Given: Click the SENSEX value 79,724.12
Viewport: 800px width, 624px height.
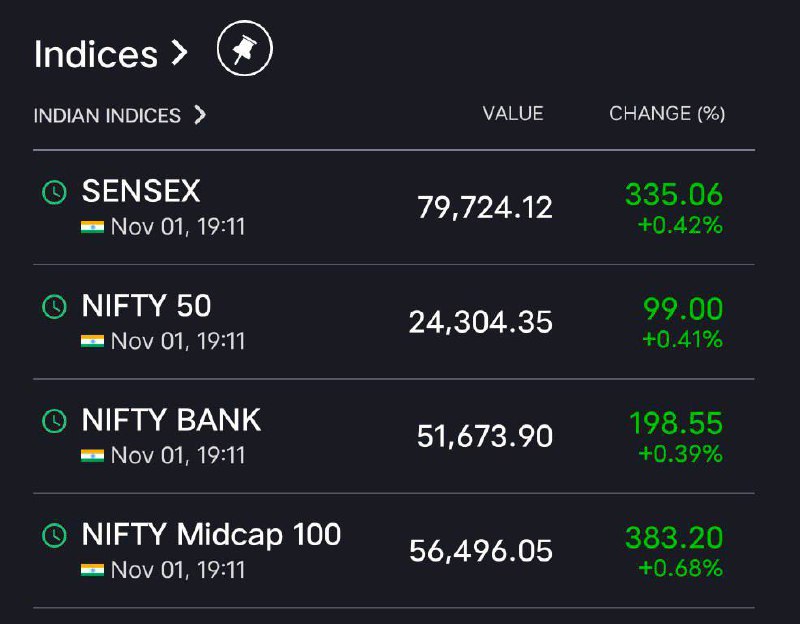Looking at the screenshot, I should (485, 208).
